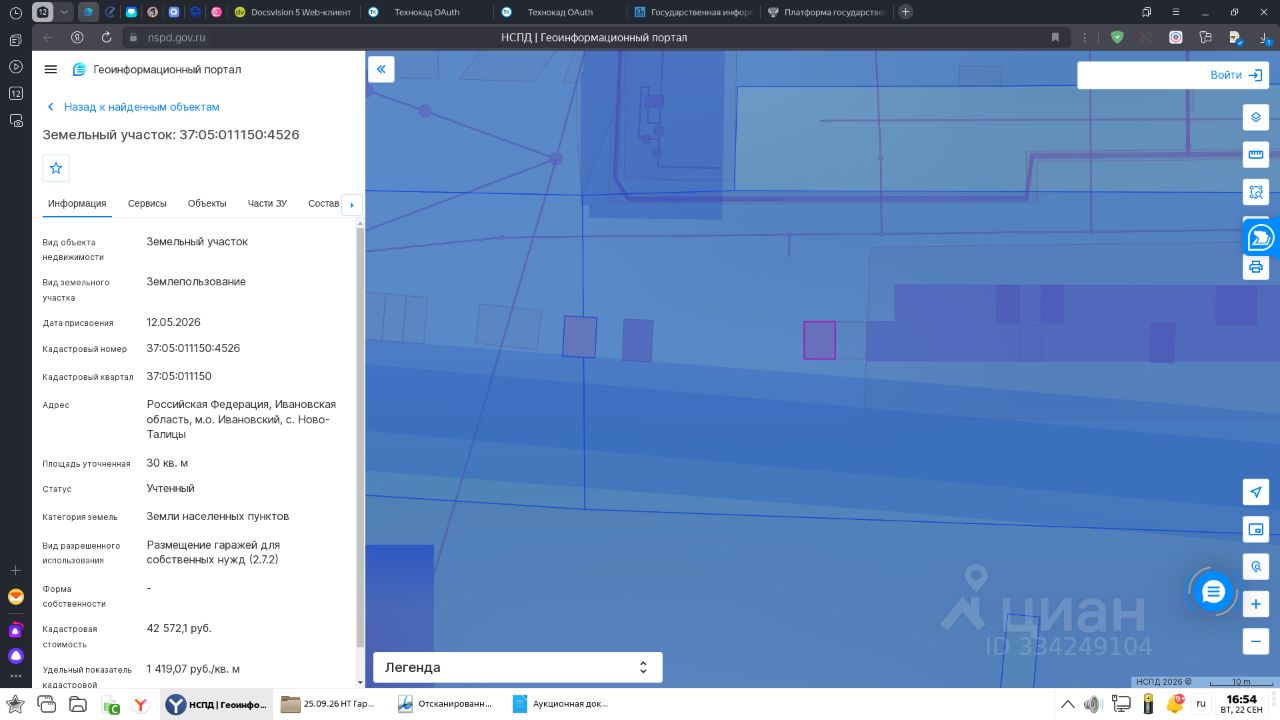The width and height of the screenshot is (1280, 720).
Task: Switch to the Сервисы tab
Action: coord(147,203)
